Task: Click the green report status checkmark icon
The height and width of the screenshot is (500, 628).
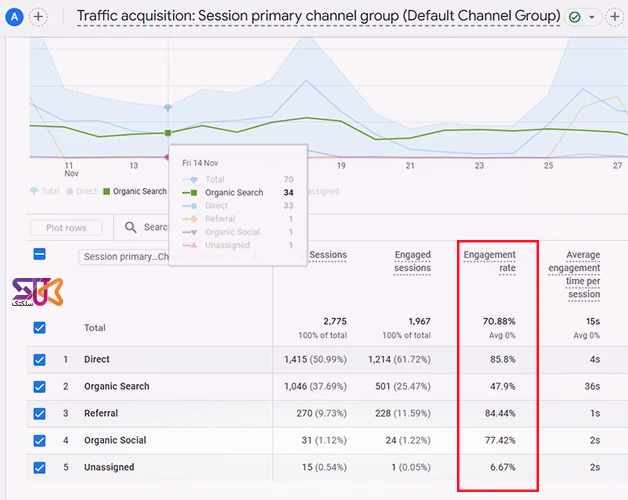Action: 574,17
